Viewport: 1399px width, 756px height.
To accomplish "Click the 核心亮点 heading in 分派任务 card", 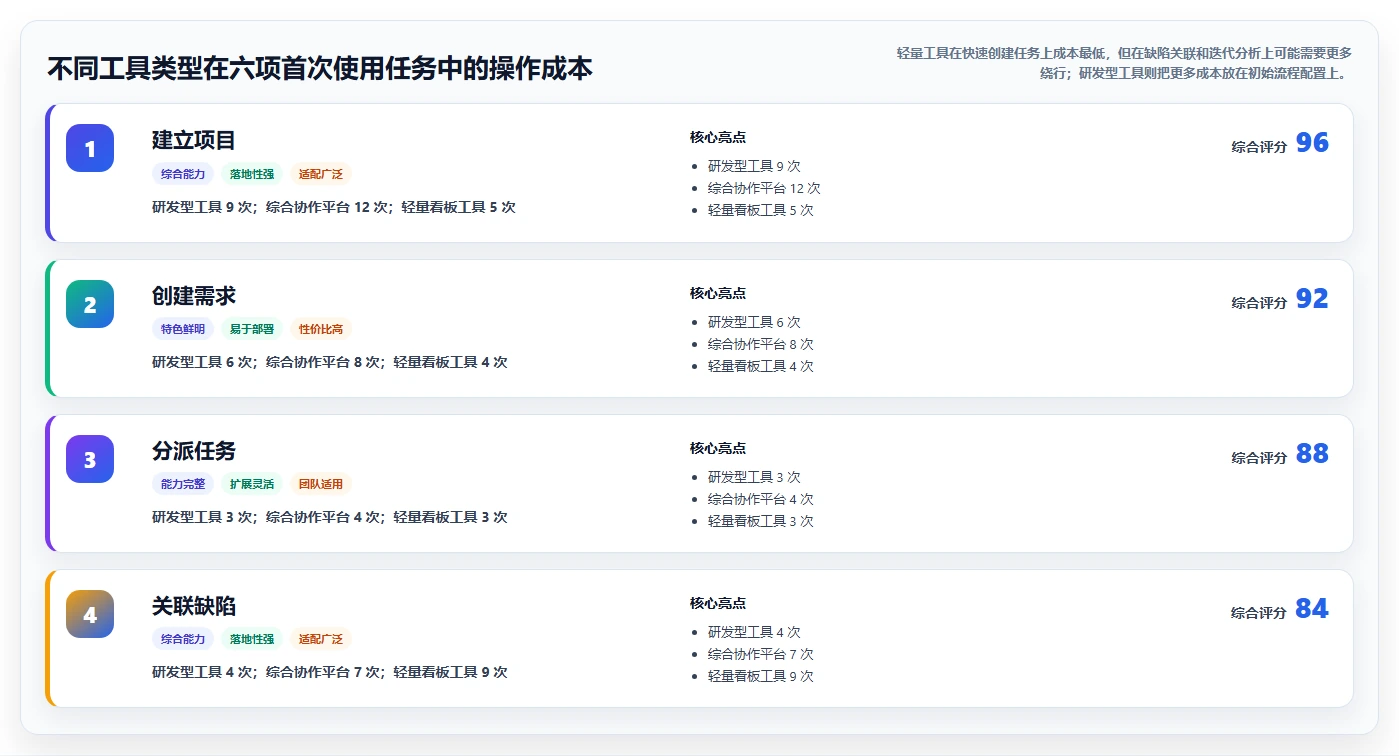I will [718, 449].
